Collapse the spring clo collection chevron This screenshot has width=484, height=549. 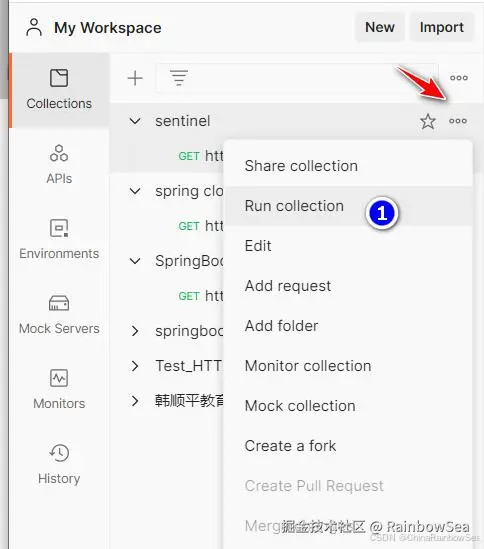pyautogui.click(x=135, y=191)
